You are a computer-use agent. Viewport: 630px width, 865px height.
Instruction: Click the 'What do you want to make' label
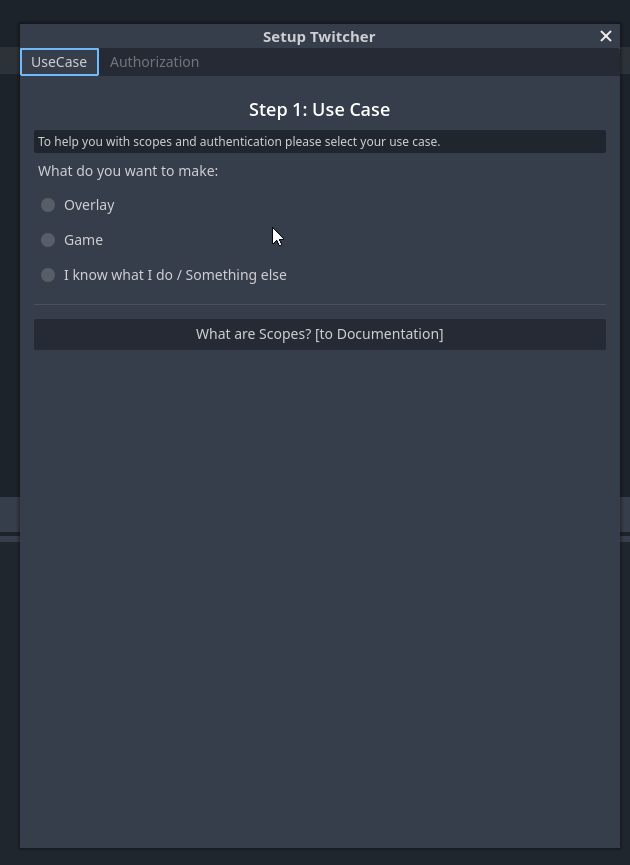click(128, 171)
